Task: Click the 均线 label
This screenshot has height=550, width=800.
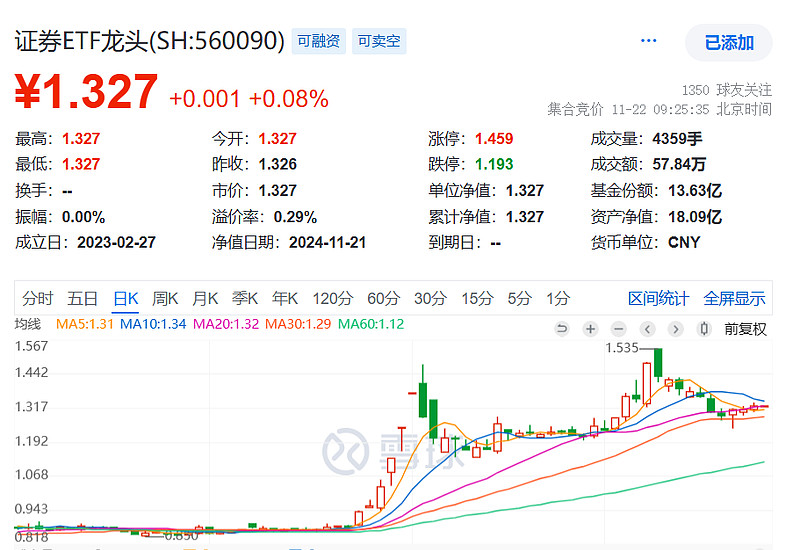Action: [x=28, y=324]
